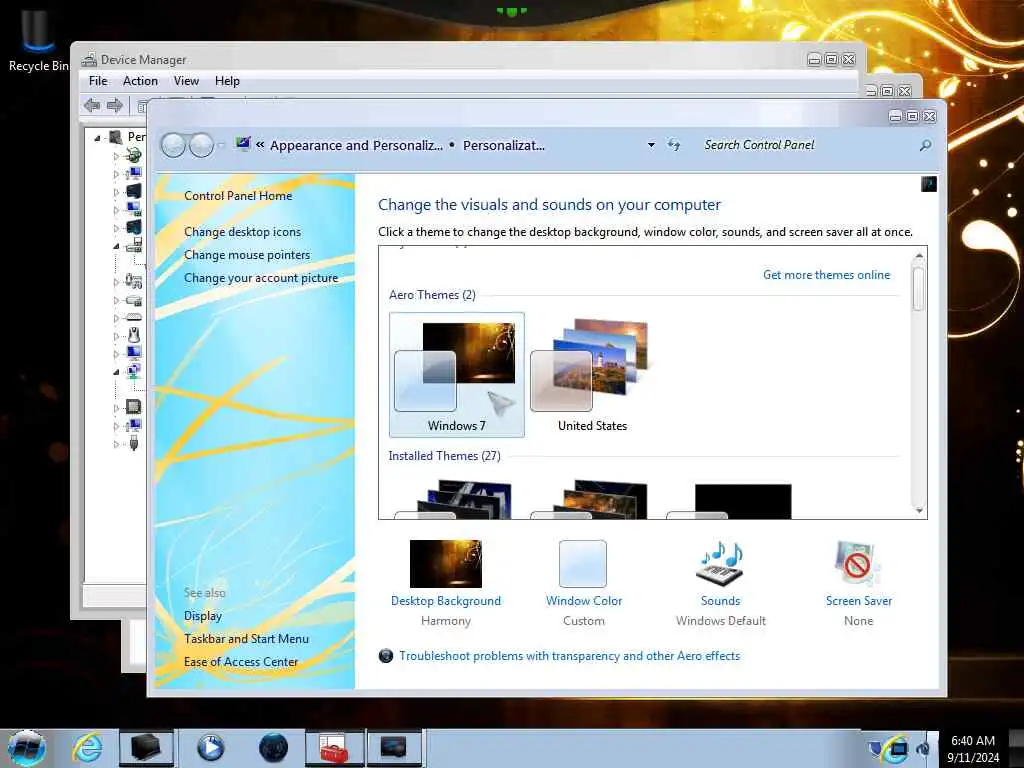Open the Help menu in Device Manager
The image size is (1024, 768).
point(227,81)
